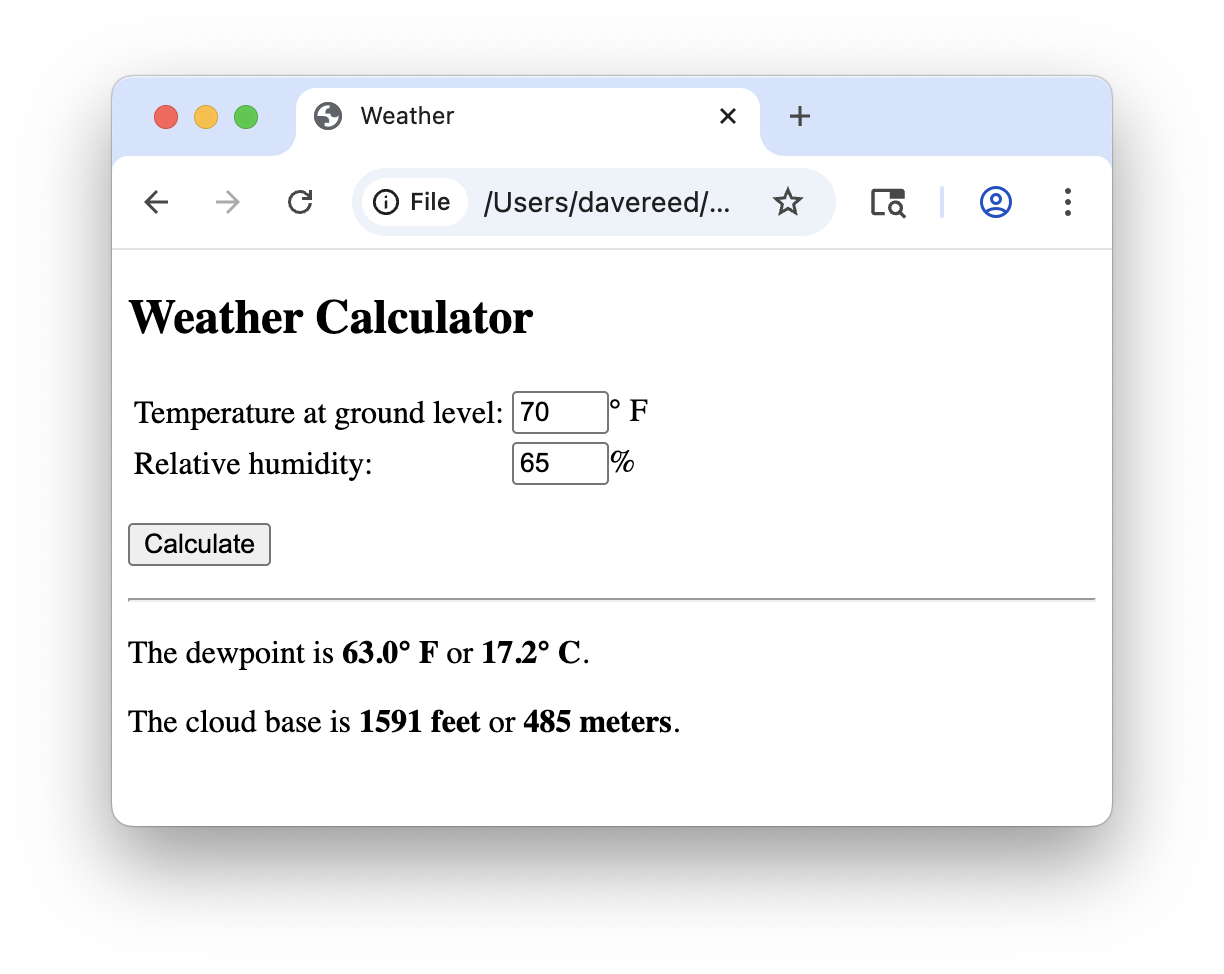Open Chrome's three-dot menu
This screenshot has height=974, width=1224.
click(x=1068, y=202)
